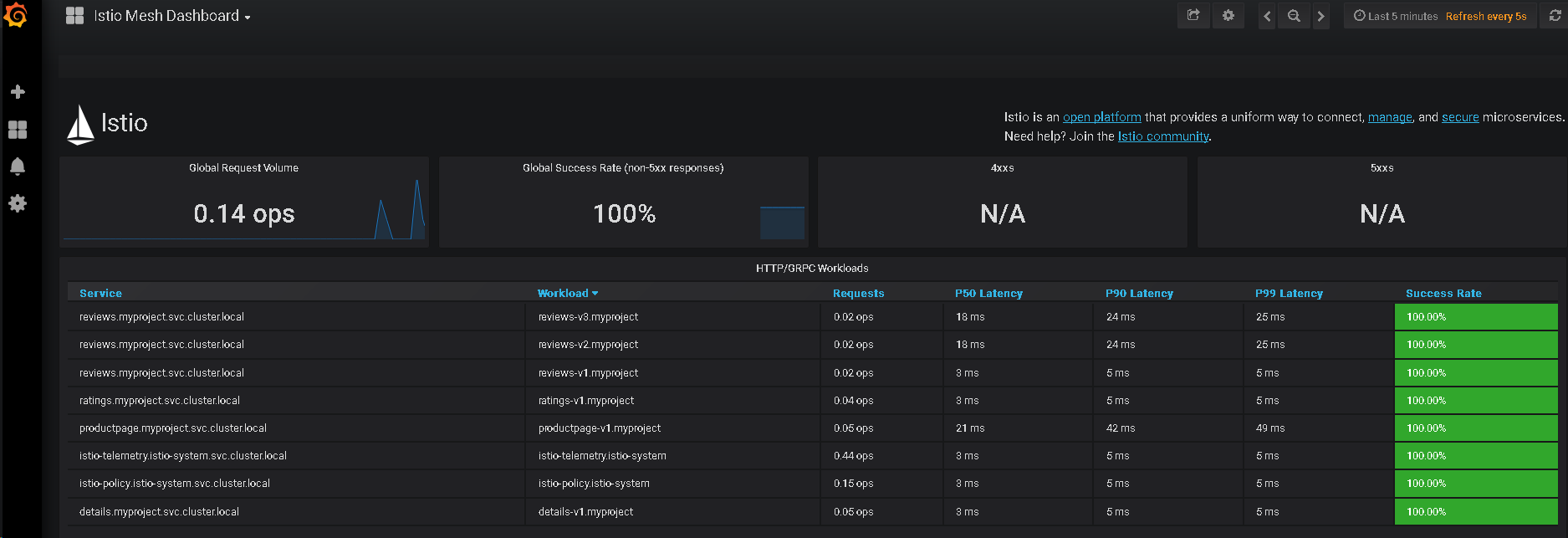Click the Refresh every 5s label
Viewport: 1568px width, 538px height.
pos(1486,16)
